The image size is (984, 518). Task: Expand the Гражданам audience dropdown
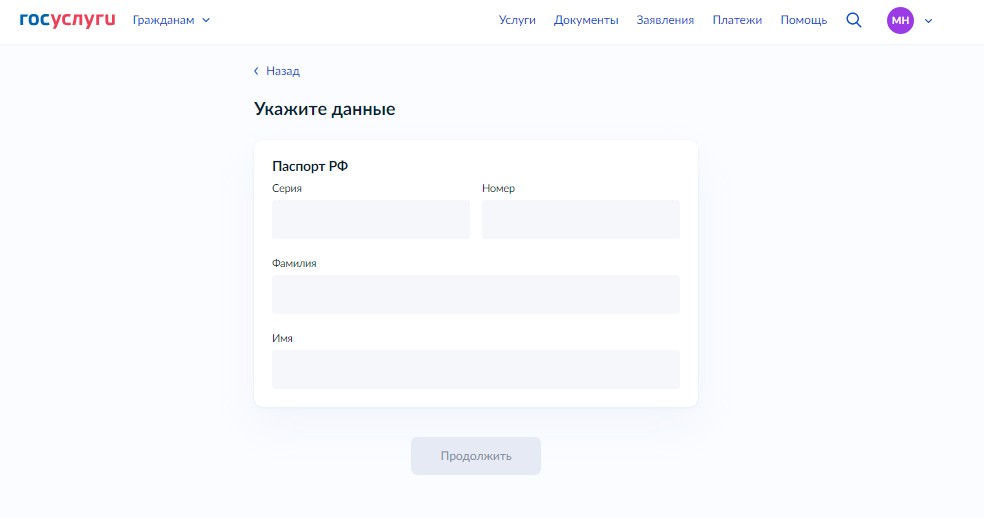coord(164,20)
